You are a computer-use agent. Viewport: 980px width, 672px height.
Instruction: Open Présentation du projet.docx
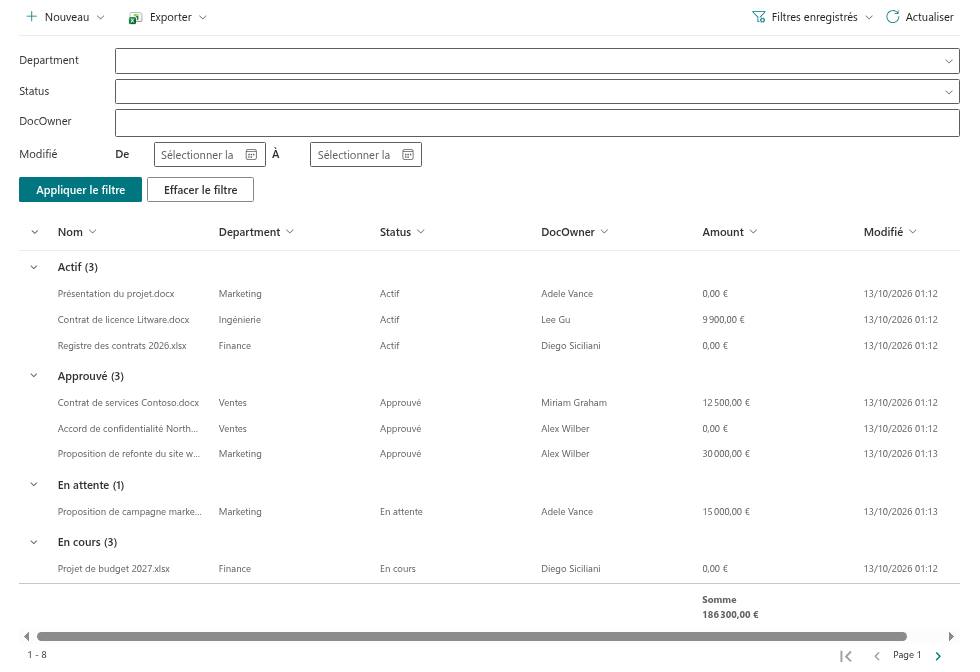click(x=116, y=294)
